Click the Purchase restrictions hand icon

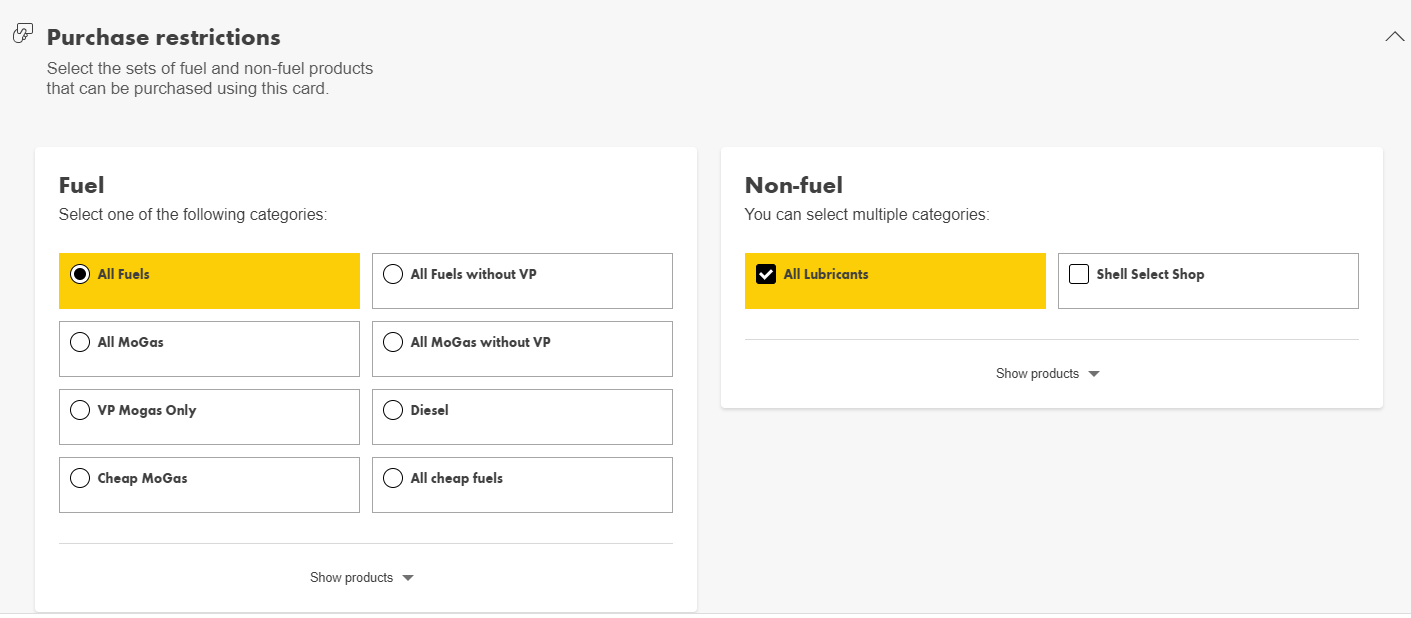click(x=22, y=34)
